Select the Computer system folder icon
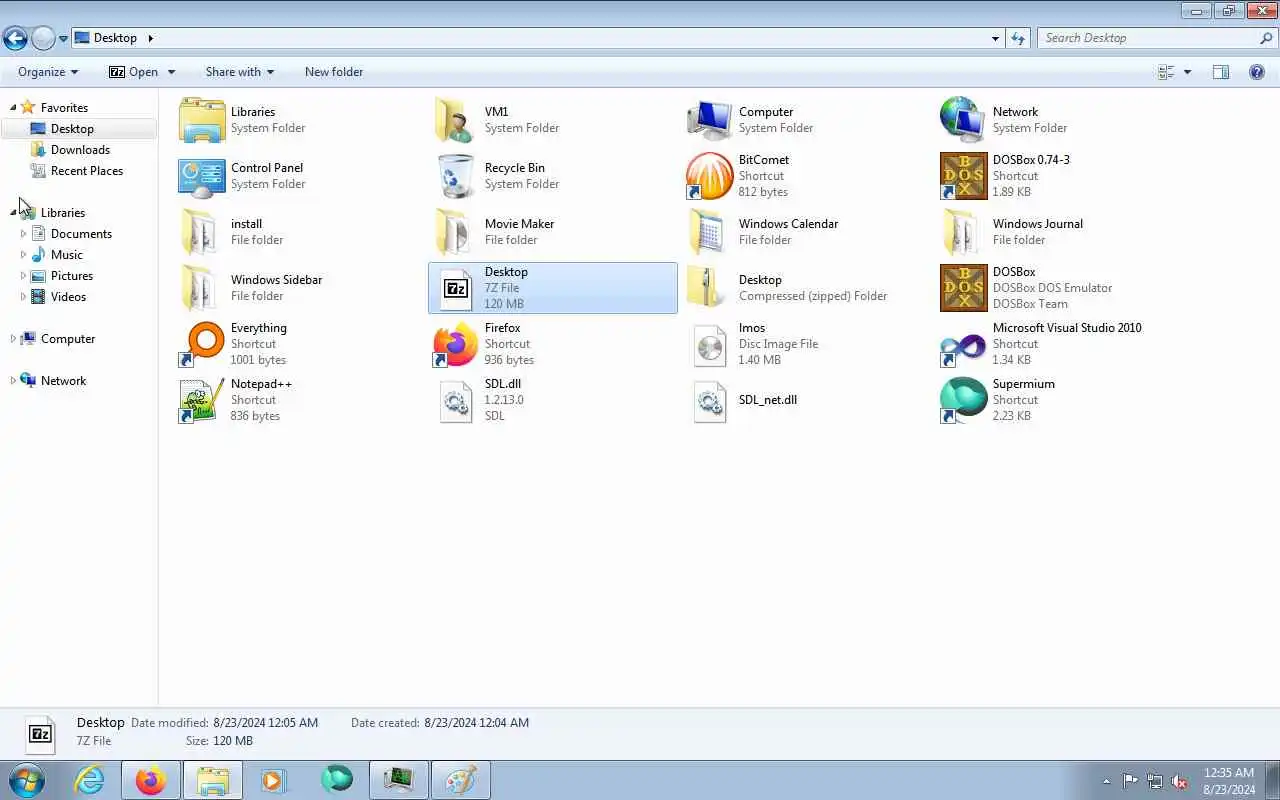 [x=709, y=120]
